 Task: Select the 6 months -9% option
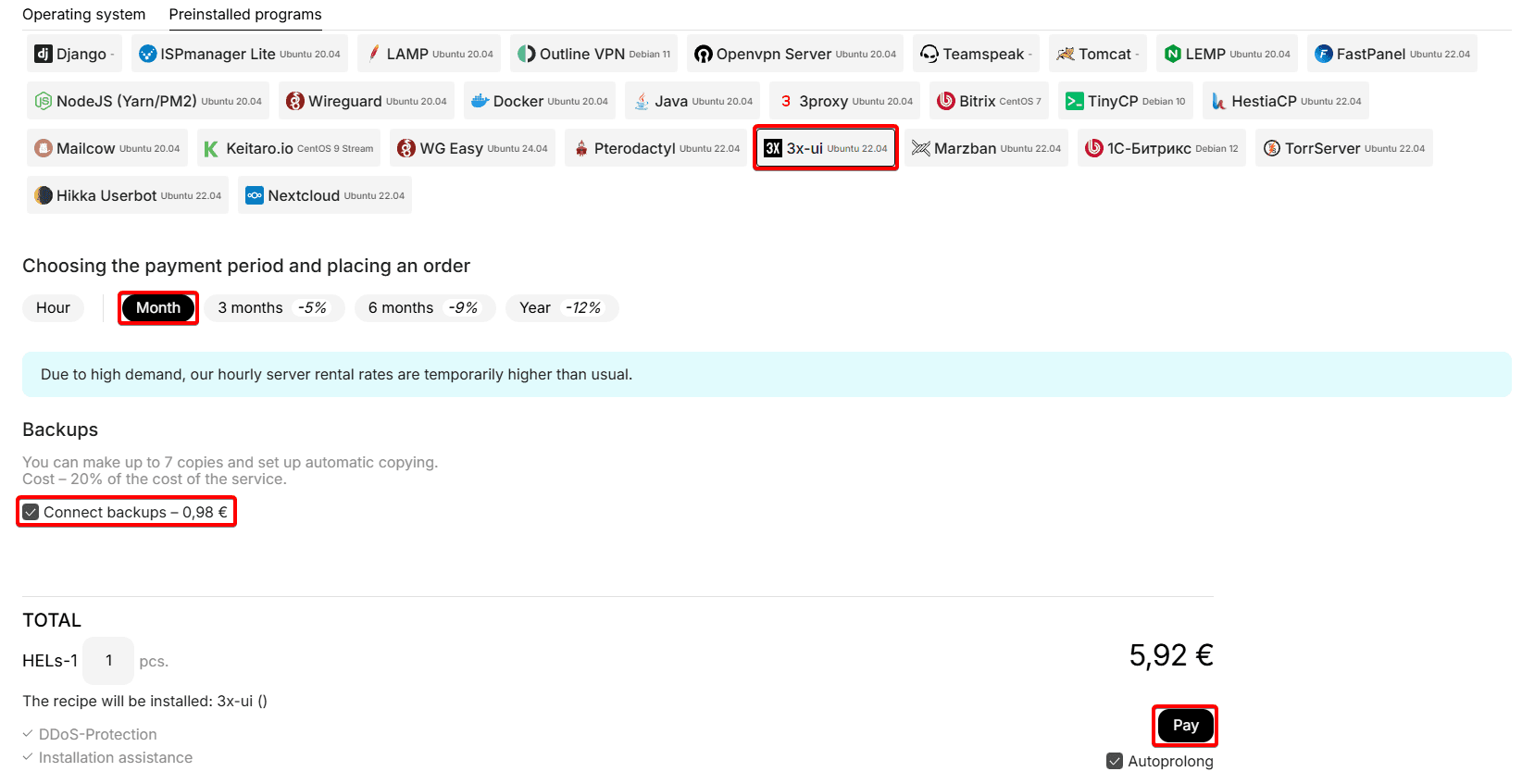424,307
